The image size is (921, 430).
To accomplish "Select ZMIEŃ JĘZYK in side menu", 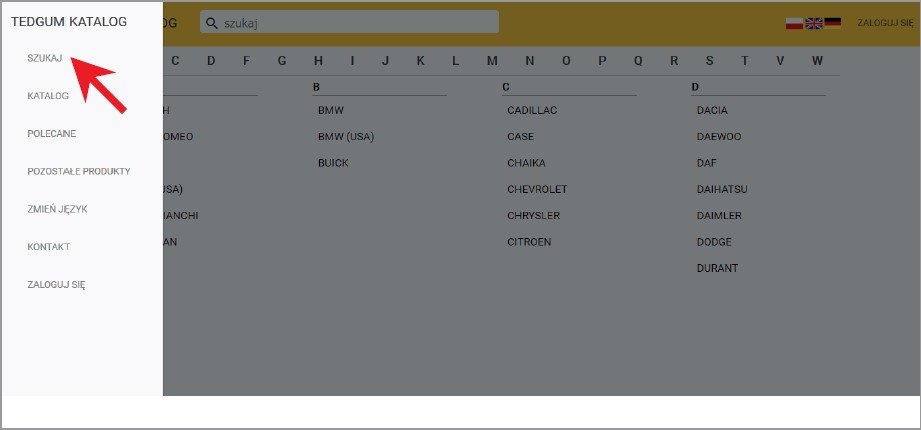I will click(x=57, y=209).
